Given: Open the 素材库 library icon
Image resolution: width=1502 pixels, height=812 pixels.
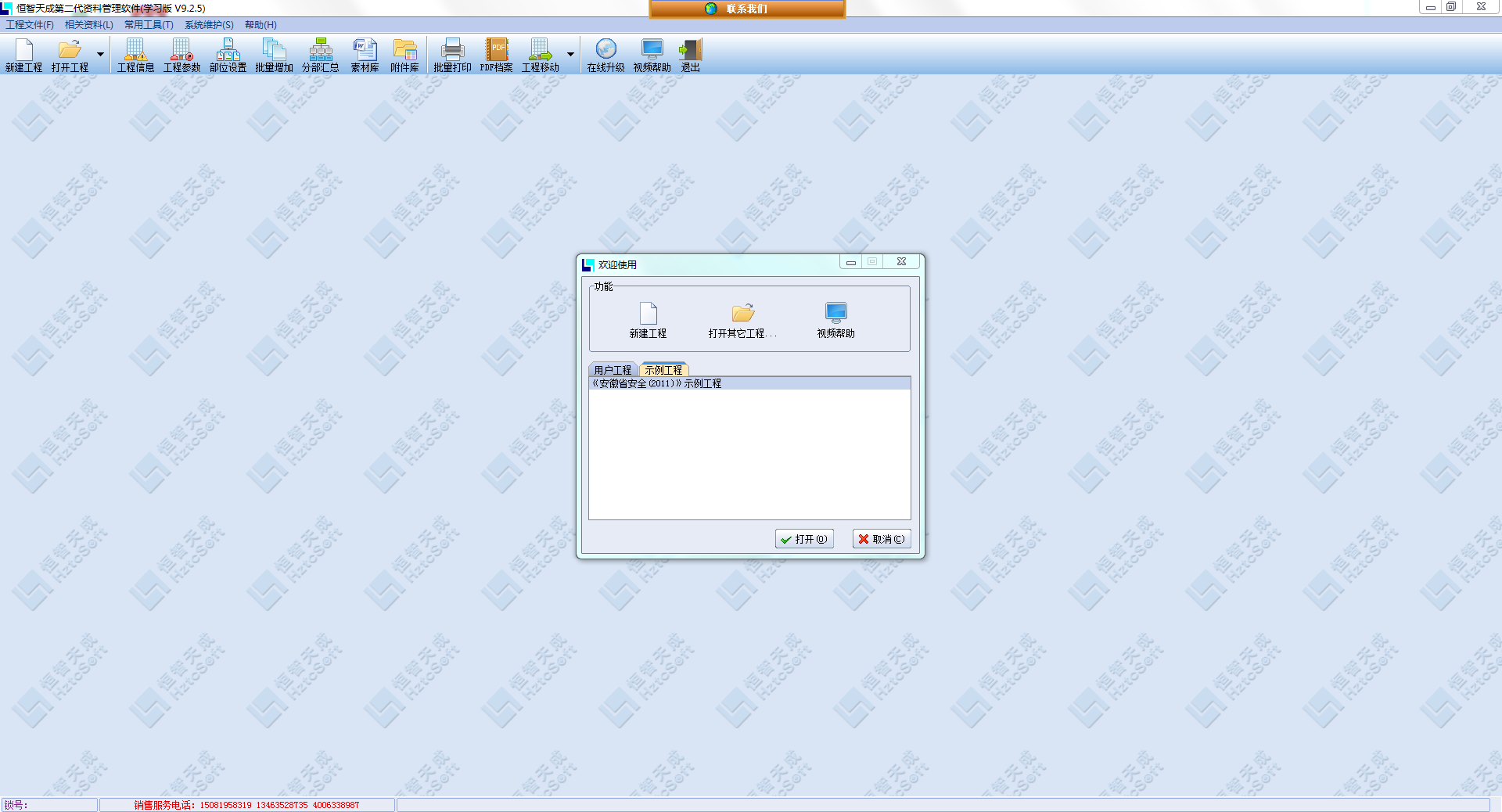Looking at the screenshot, I should pyautogui.click(x=365, y=56).
